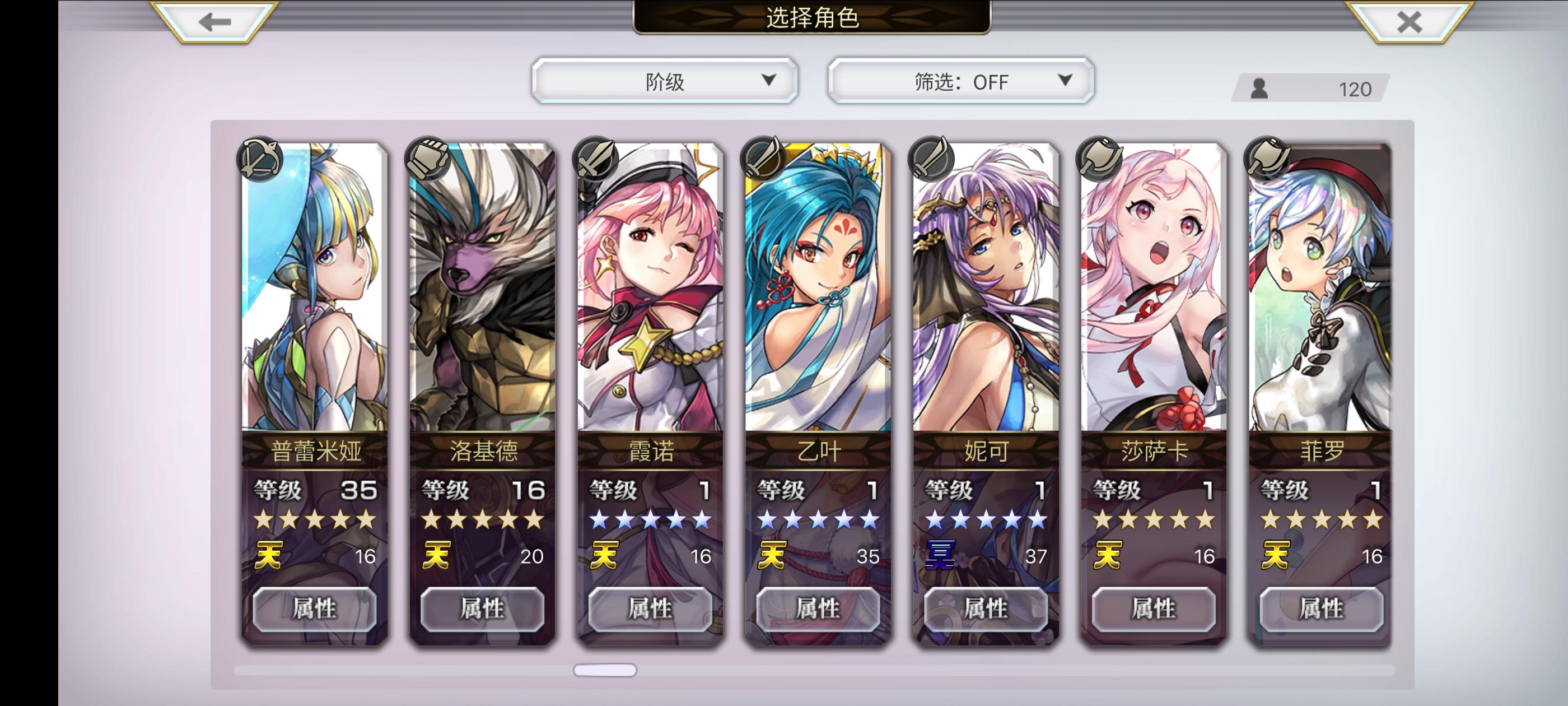This screenshot has height=706, width=1568.
Task: Choose the 莎萨卡 character card
Action: (1154, 394)
